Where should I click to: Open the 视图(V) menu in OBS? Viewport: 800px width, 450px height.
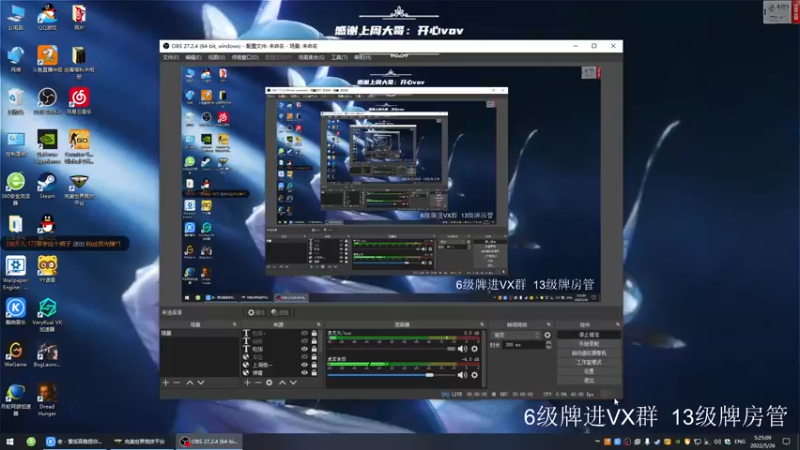[x=216, y=58]
